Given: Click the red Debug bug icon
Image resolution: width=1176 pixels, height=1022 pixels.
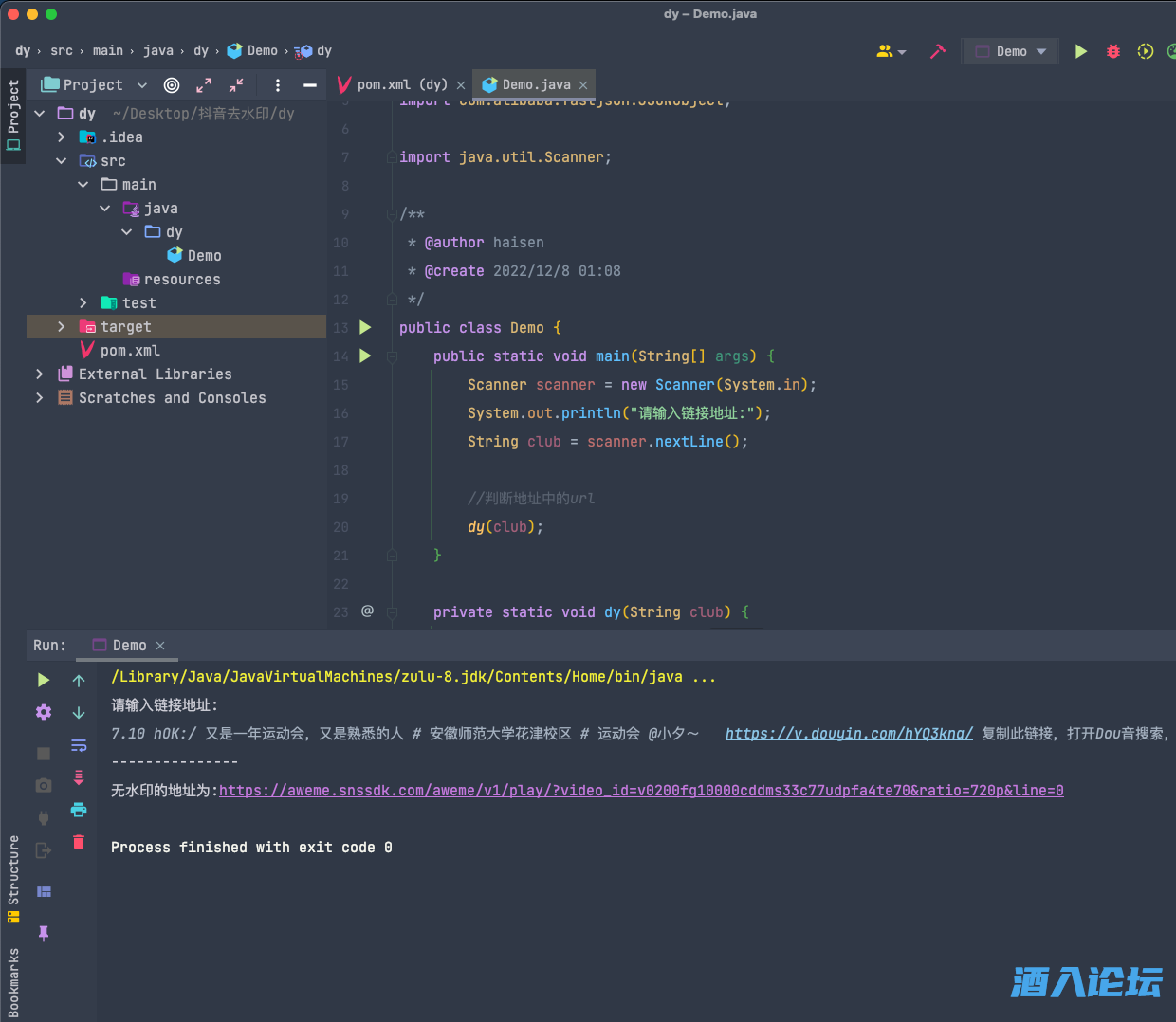Looking at the screenshot, I should coord(1113,51).
